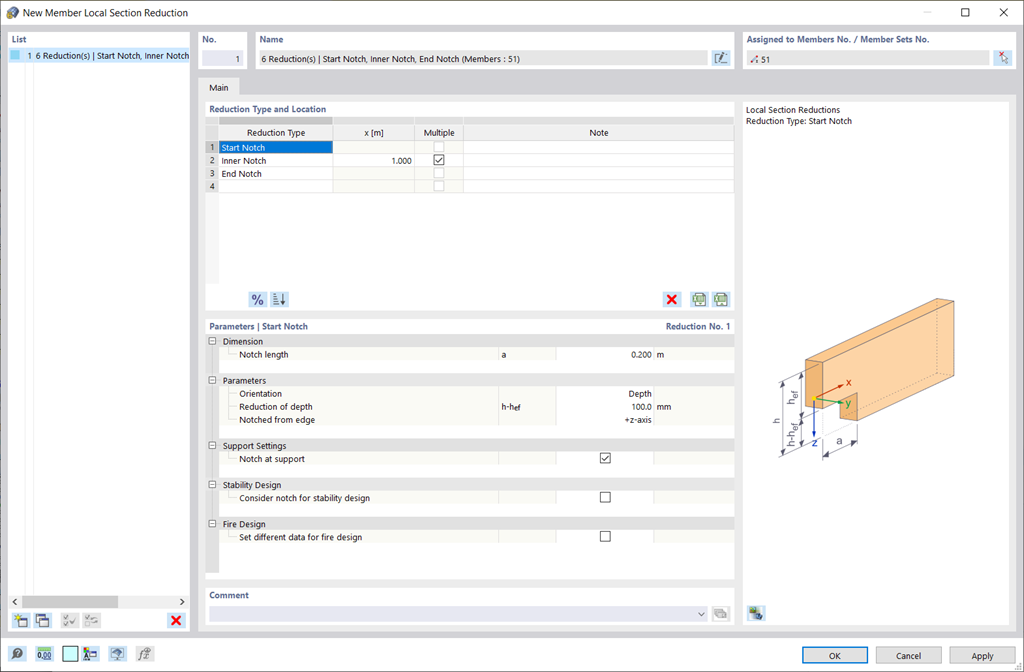
Task: Select reduction 1 in the List panel
Action: click(x=90, y=55)
